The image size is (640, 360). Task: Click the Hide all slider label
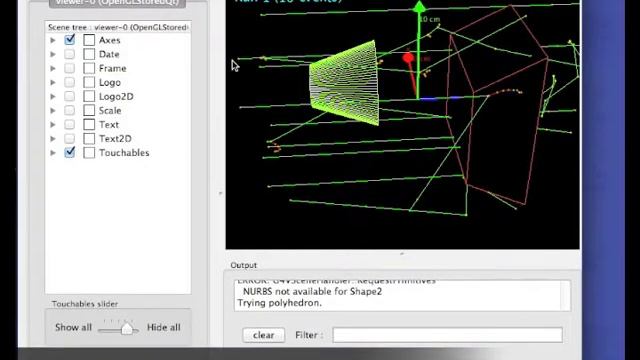click(164, 327)
